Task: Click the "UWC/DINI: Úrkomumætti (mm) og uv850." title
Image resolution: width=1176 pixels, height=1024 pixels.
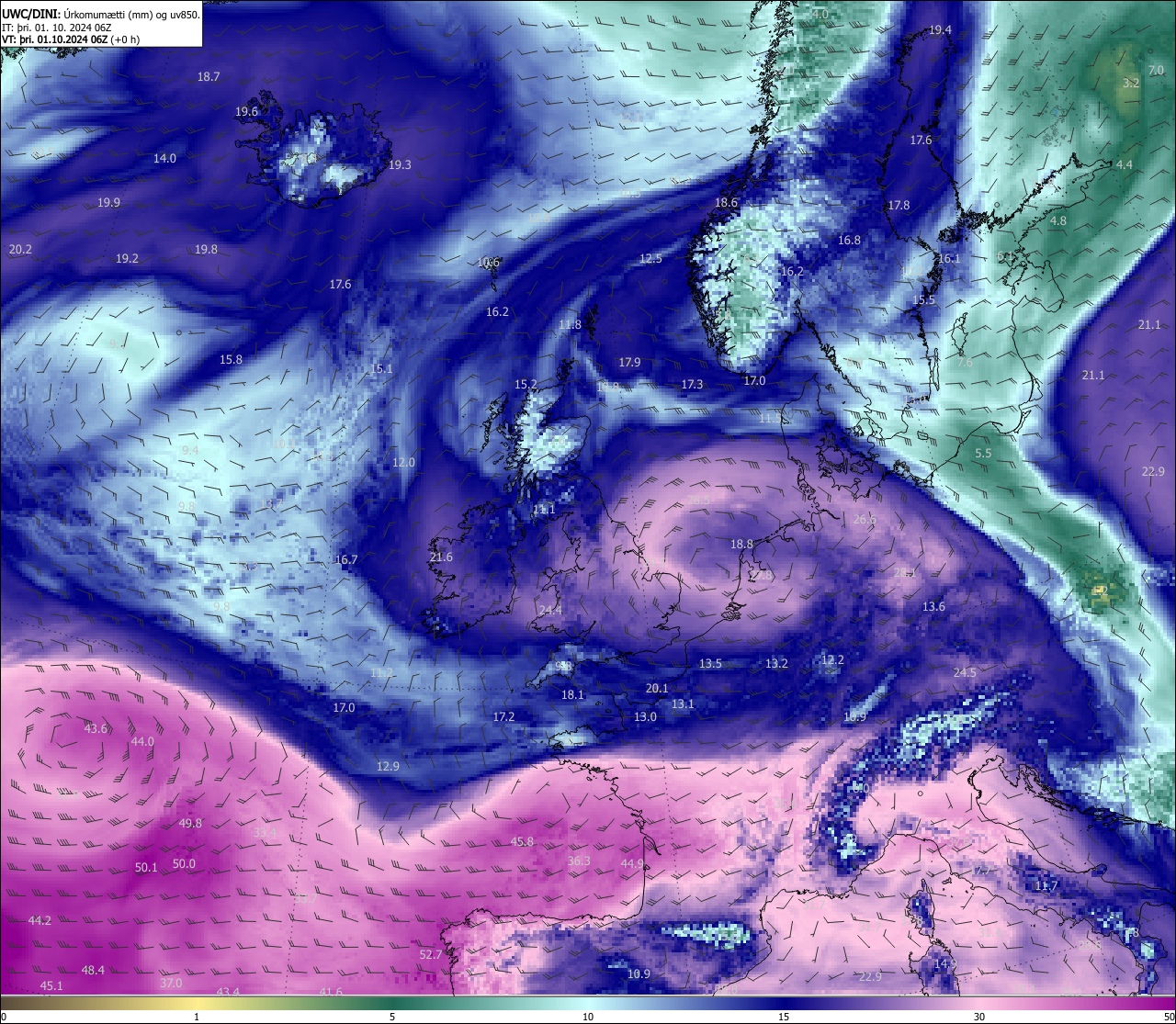Action: 101,15
